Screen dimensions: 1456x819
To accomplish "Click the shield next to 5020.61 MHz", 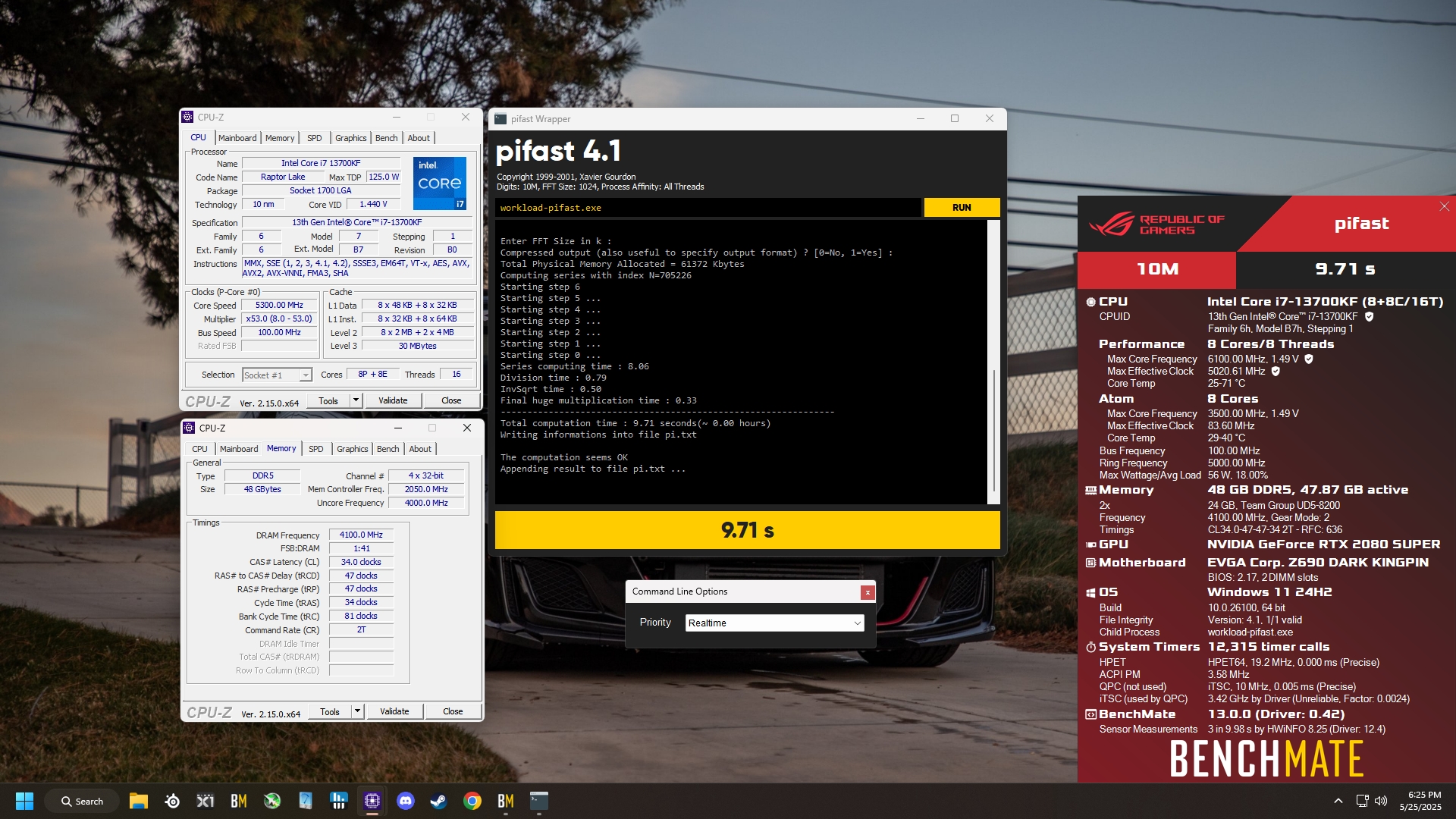I will pos(1276,372).
